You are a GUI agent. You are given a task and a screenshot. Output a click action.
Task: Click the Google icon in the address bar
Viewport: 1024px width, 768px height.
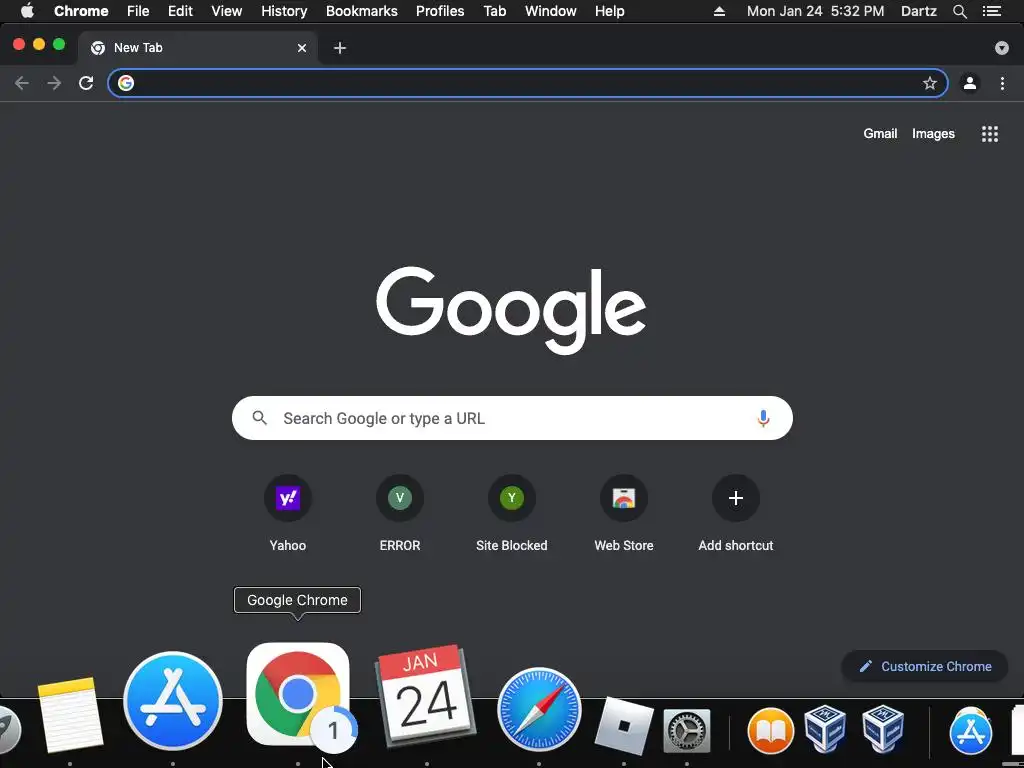(x=126, y=83)
